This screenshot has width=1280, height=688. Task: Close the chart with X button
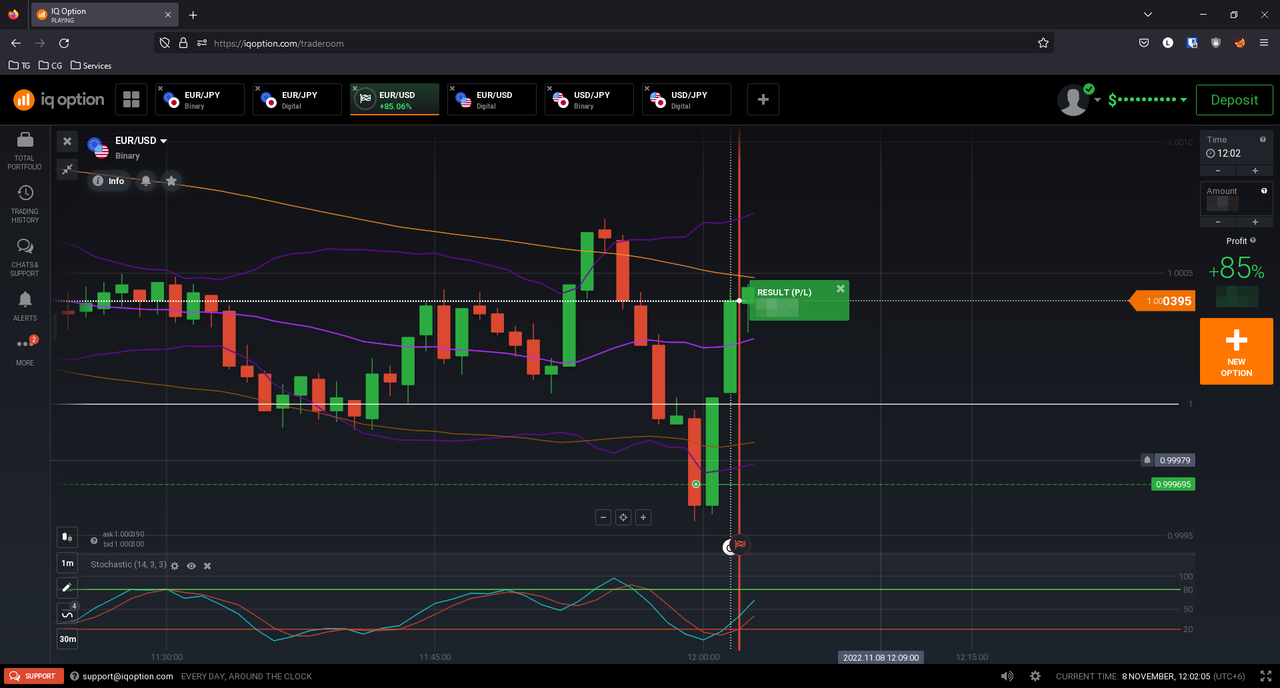click(67, 141)
